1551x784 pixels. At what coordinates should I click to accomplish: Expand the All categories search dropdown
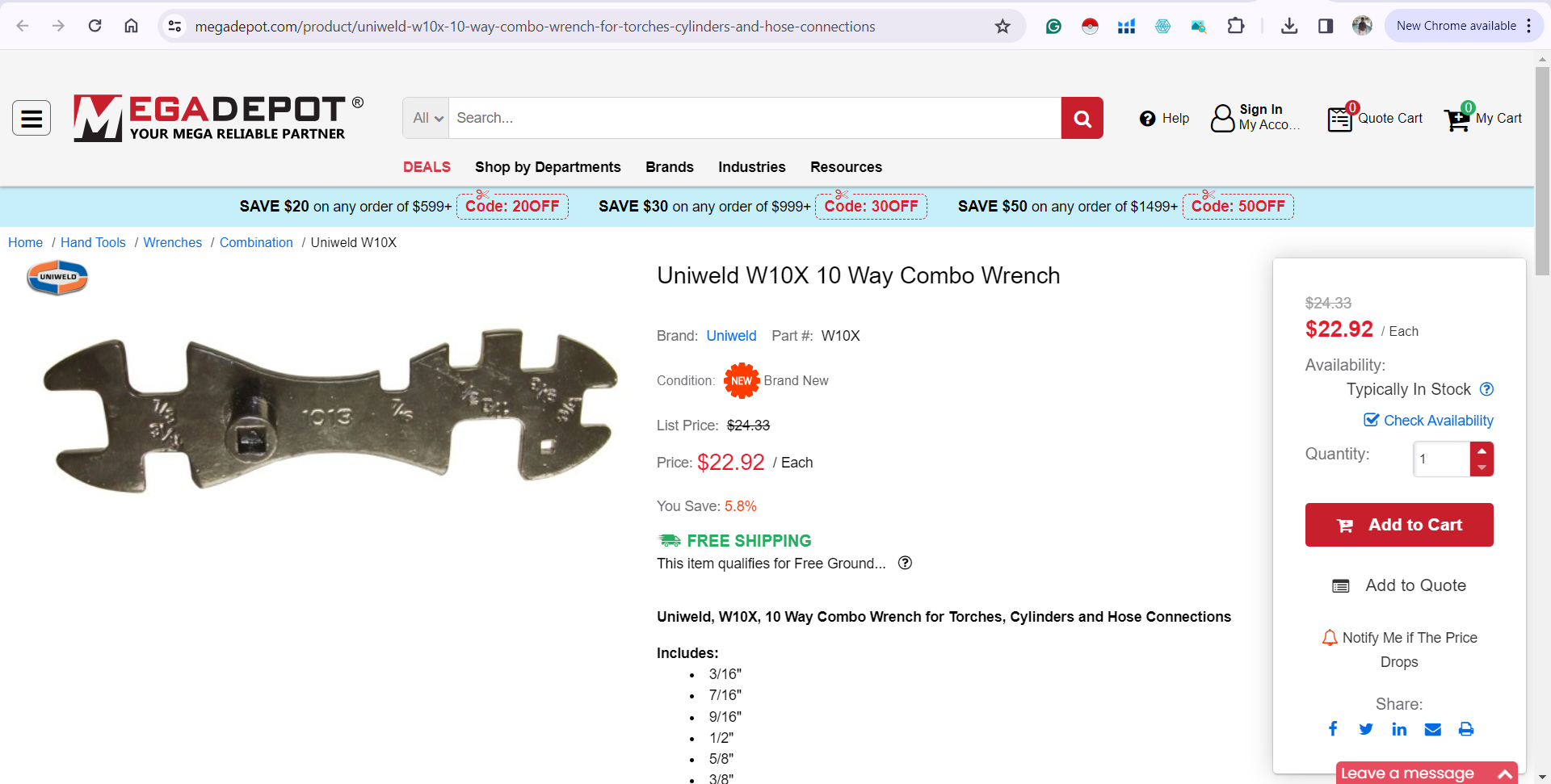click(x=426, y=119)
